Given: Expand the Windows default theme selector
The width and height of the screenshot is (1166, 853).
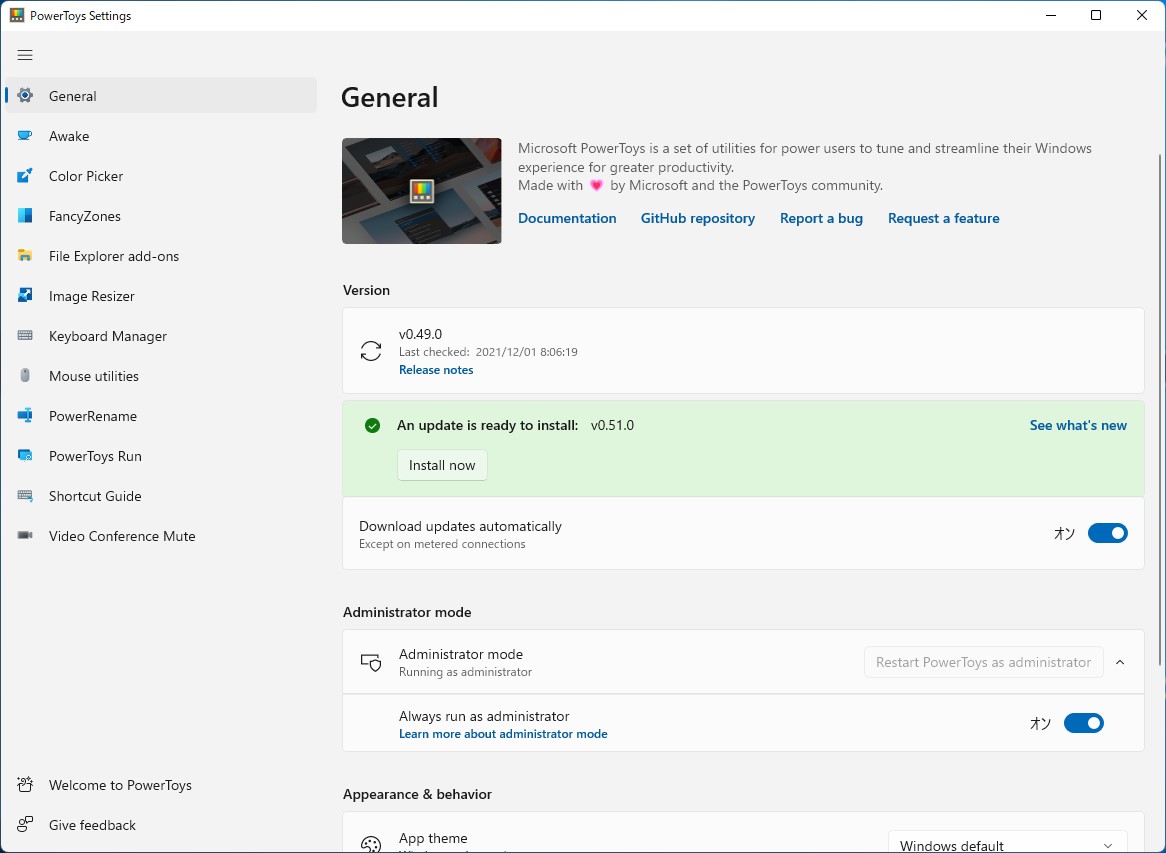Looking at the screenshot, I should click(x=1006, y=843).
